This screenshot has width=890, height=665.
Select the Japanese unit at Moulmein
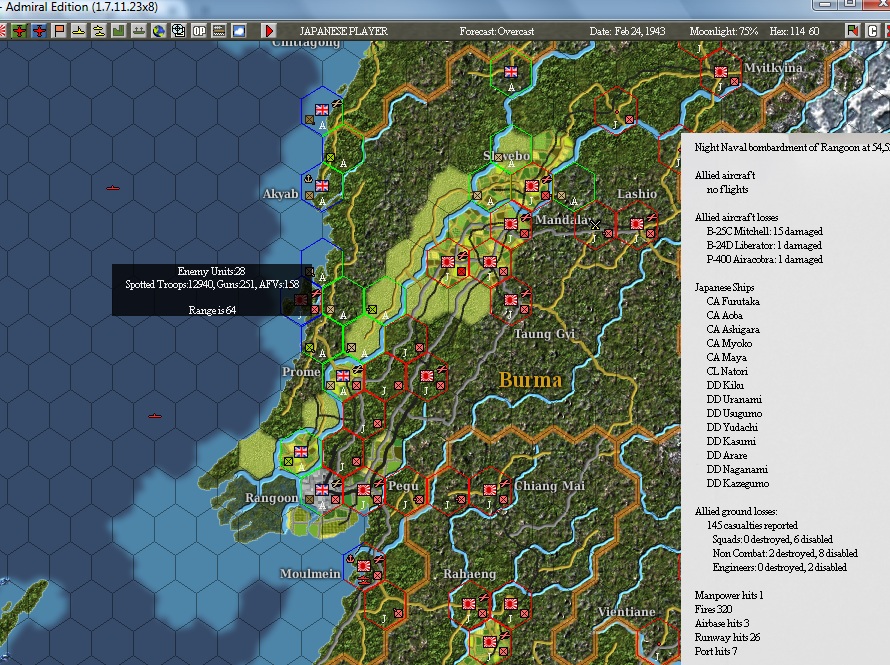coord(364,566)
